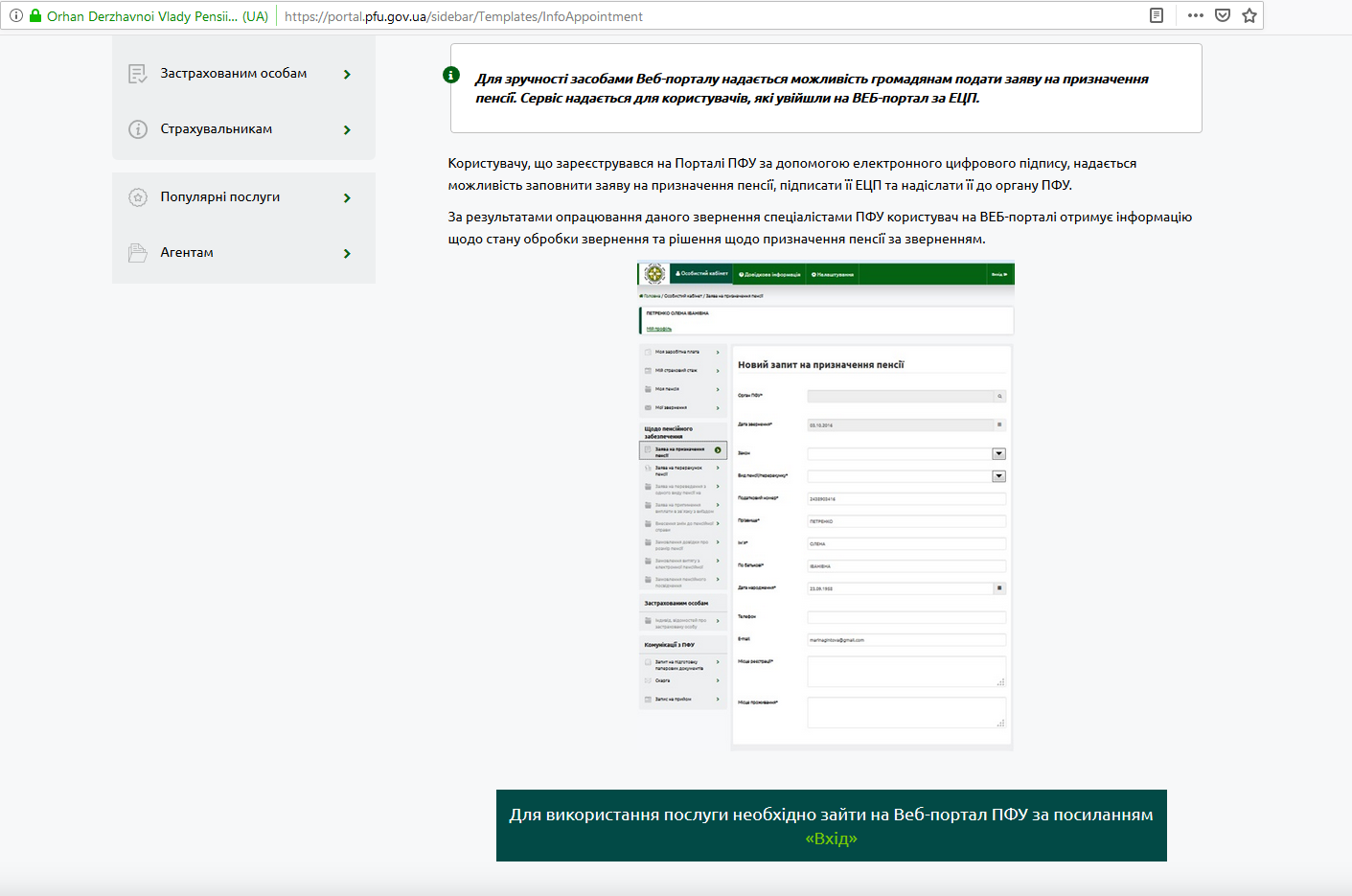Open the Популярні послуги sidebar item
This screenshot has width=1352, height=896.
[220, 196]
